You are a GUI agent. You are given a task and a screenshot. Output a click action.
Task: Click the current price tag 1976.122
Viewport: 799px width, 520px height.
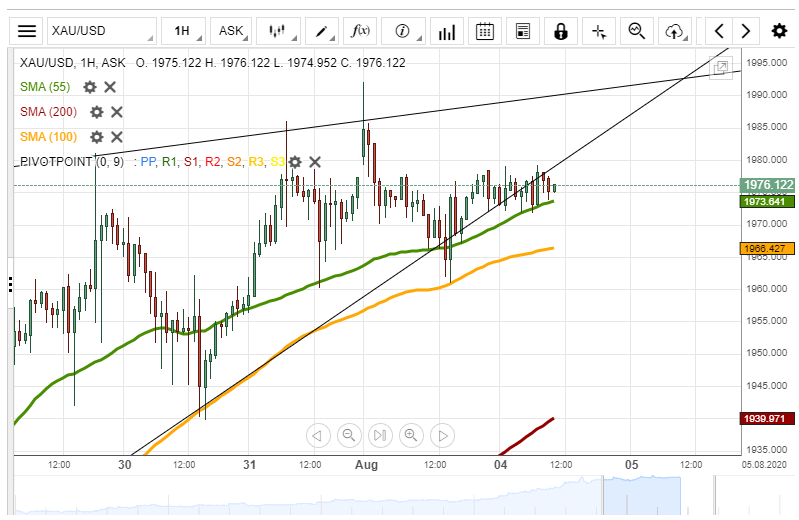pyautogui.click(x=767, y=185)
